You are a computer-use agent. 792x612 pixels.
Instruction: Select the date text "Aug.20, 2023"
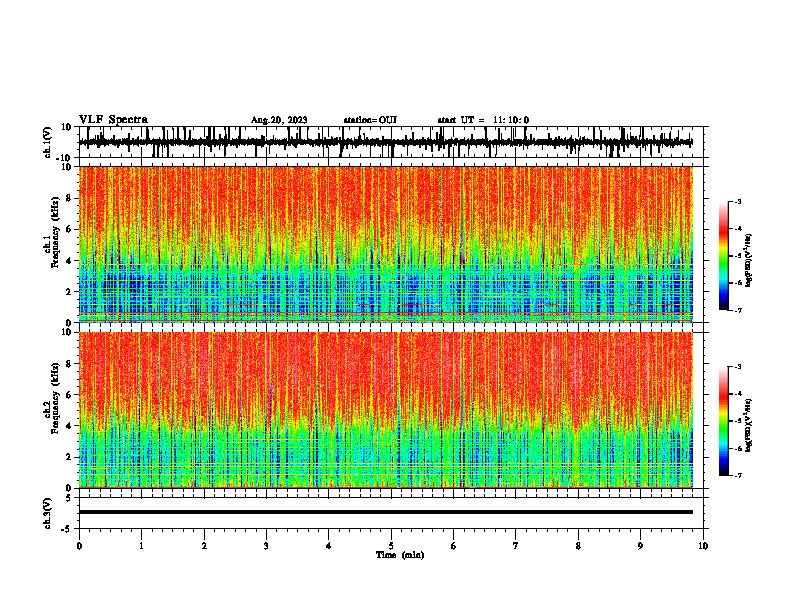[x=279, y=120]
